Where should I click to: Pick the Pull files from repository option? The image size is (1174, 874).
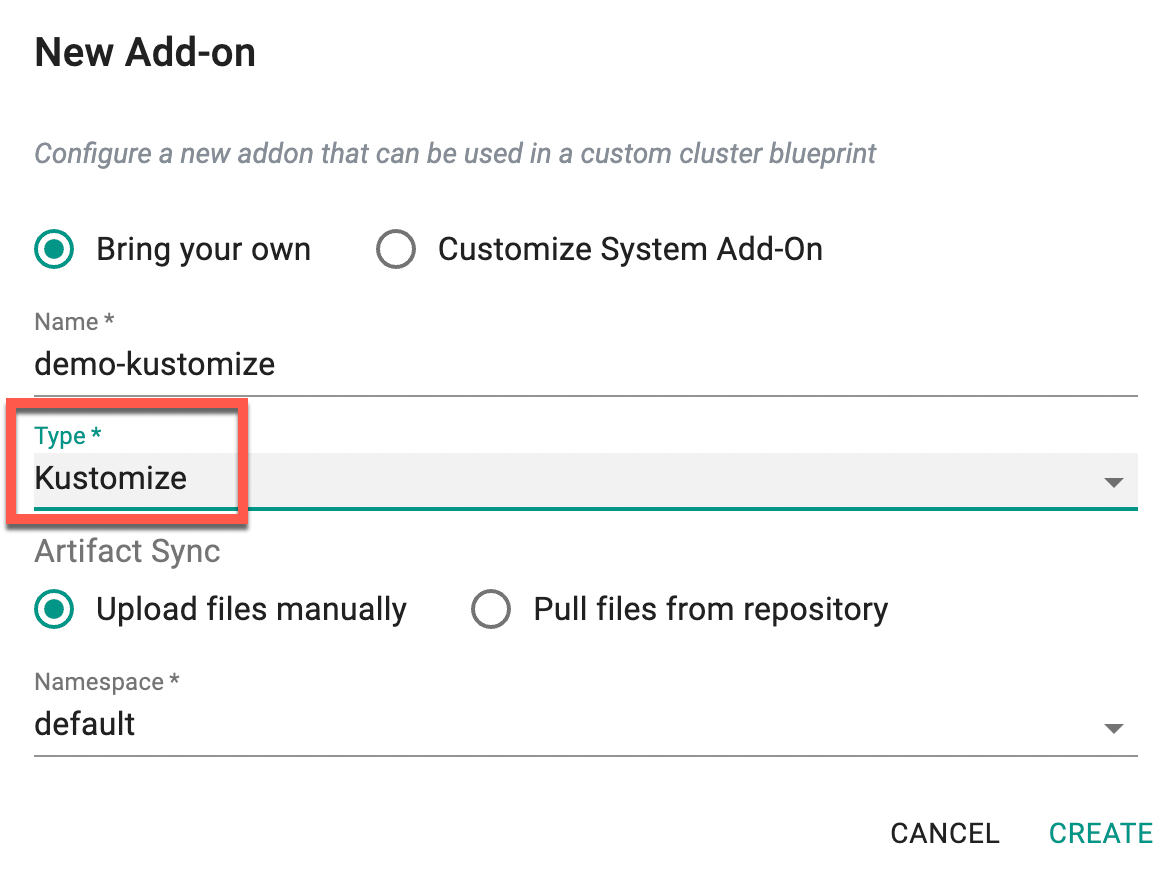click(491, 609)
